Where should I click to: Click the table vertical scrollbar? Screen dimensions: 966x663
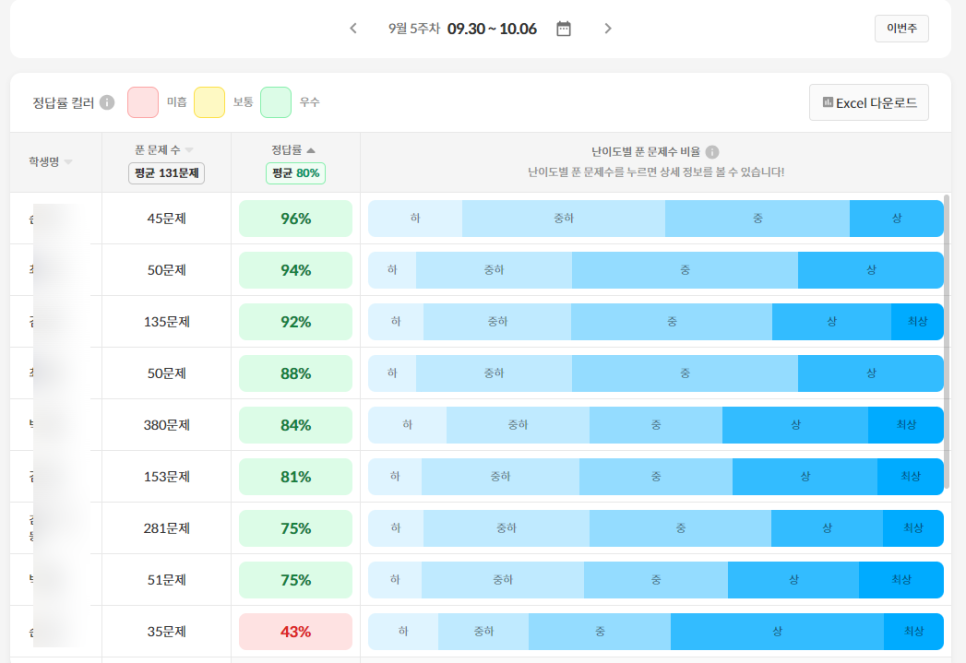(x=947, y=343)
